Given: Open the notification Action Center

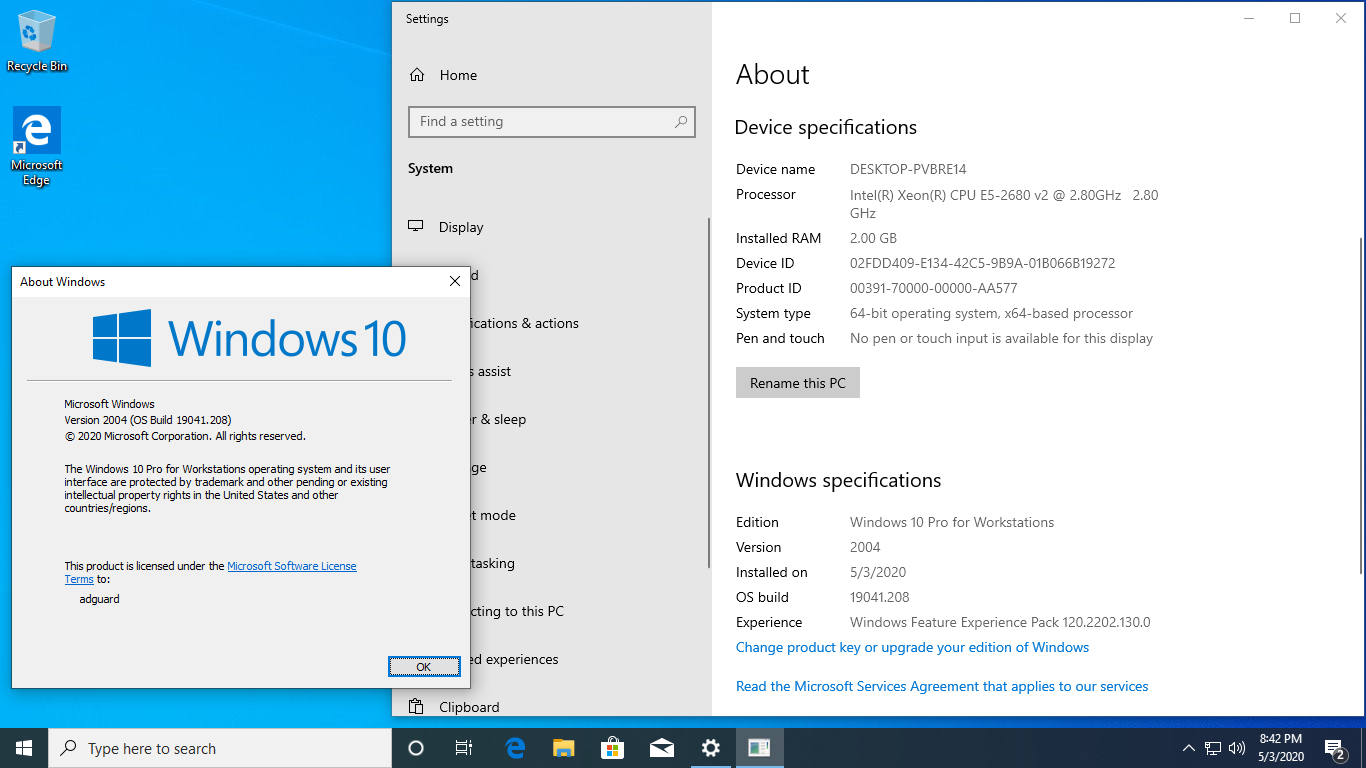Looking at the screenshot, I should (x=1334, y=748).
